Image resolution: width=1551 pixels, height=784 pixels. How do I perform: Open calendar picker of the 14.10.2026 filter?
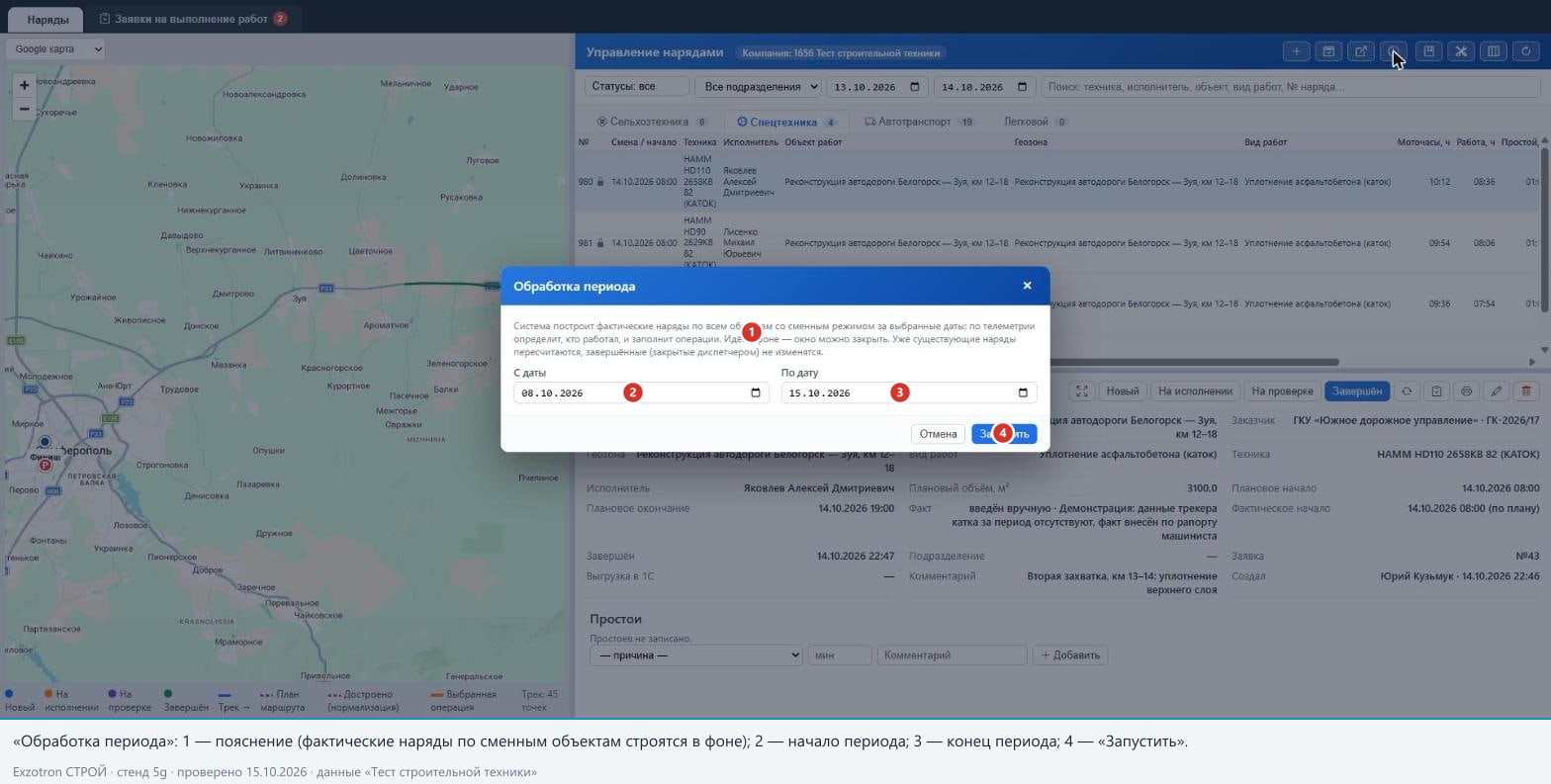[1023, 87]
